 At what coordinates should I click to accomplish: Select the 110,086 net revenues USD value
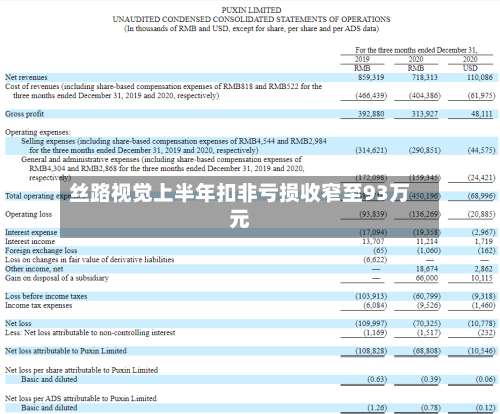click(480, 77)
